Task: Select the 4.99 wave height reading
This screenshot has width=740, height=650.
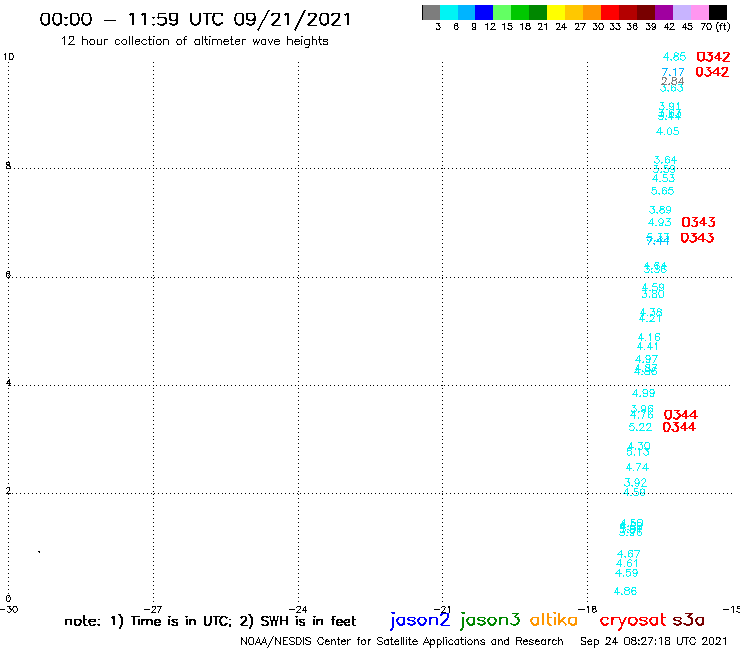Action: (x=644, y=393)
